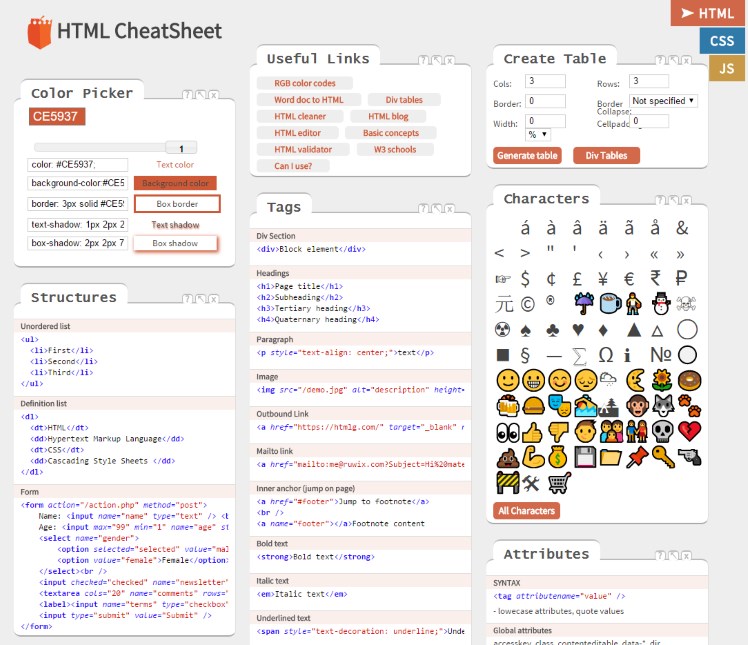Insert the golden key emoji
748x645 pixels.
[x=663, y=458]
